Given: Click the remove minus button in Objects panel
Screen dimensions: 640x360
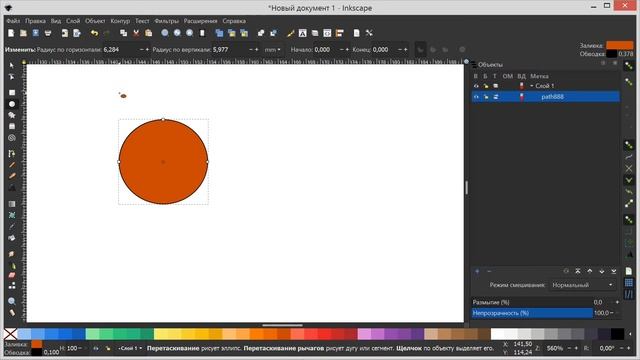Looking at the screenshot, I should (x=489, y=271).
